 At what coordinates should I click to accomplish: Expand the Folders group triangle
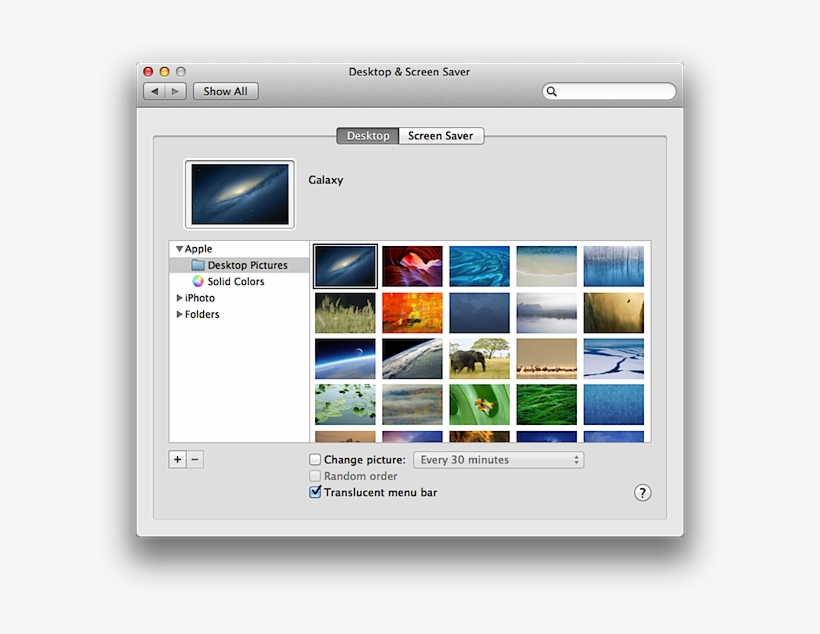179,314
